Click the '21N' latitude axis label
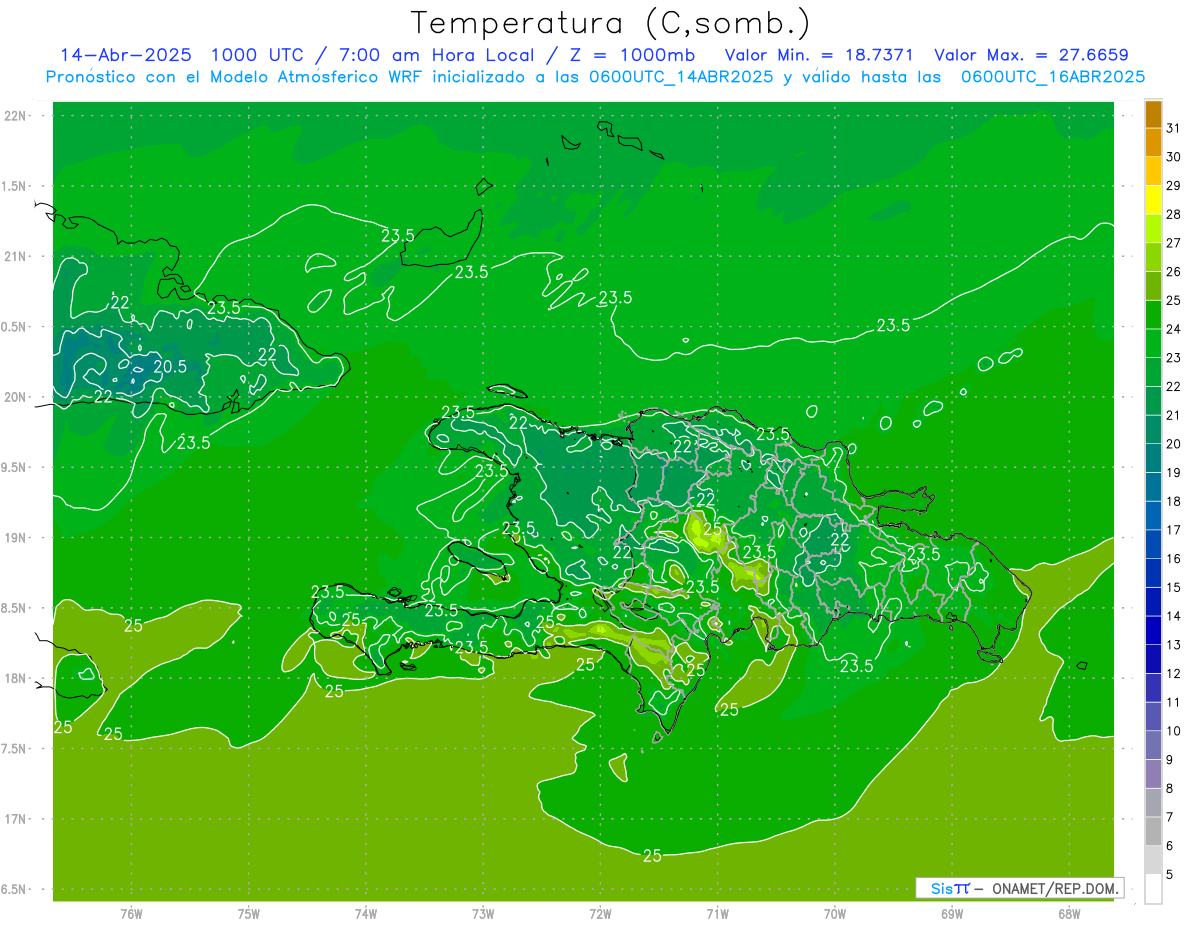 tap(15, 256)
